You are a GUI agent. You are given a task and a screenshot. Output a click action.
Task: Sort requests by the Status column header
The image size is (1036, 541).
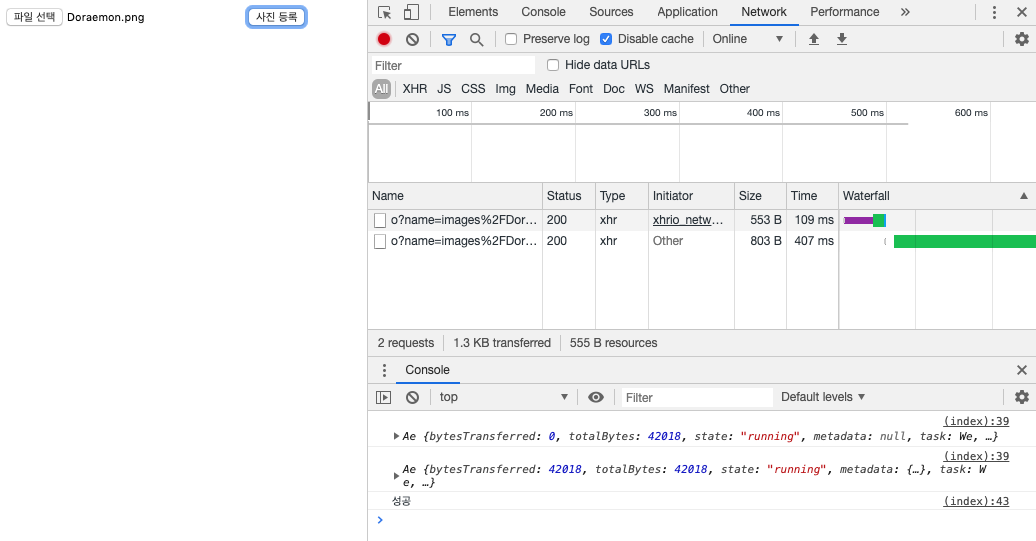[x=569, y=196]
